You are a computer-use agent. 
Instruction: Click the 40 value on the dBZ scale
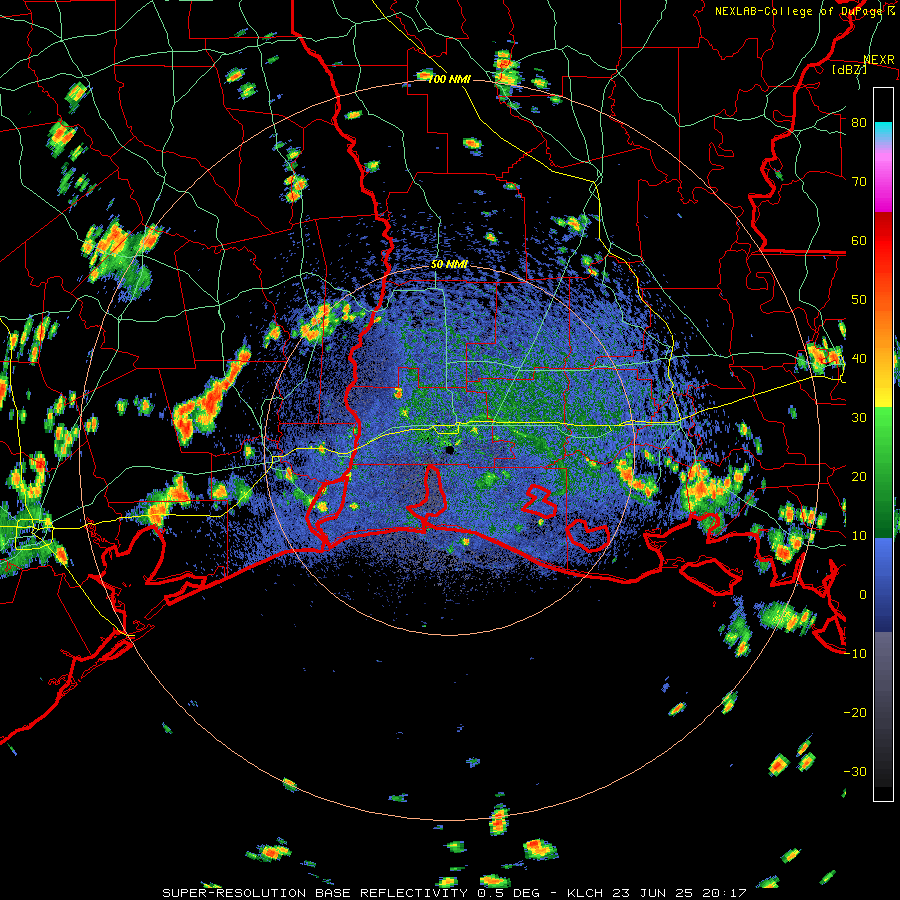tap(859, 359)
